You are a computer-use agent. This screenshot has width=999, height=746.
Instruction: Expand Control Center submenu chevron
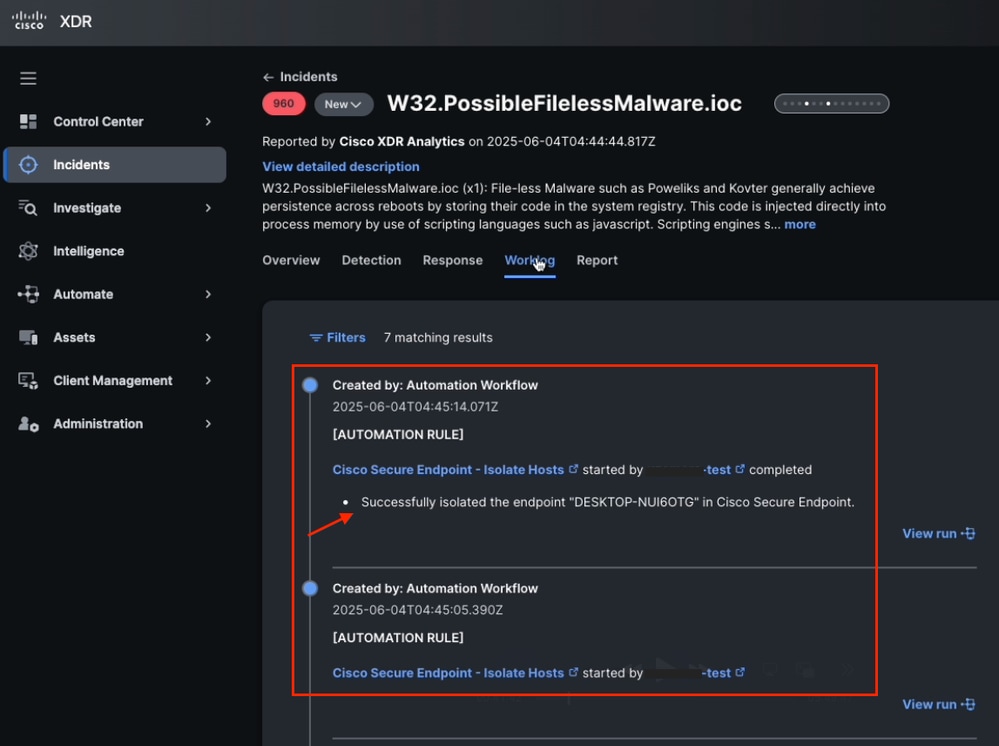click(x=208, y=122)
